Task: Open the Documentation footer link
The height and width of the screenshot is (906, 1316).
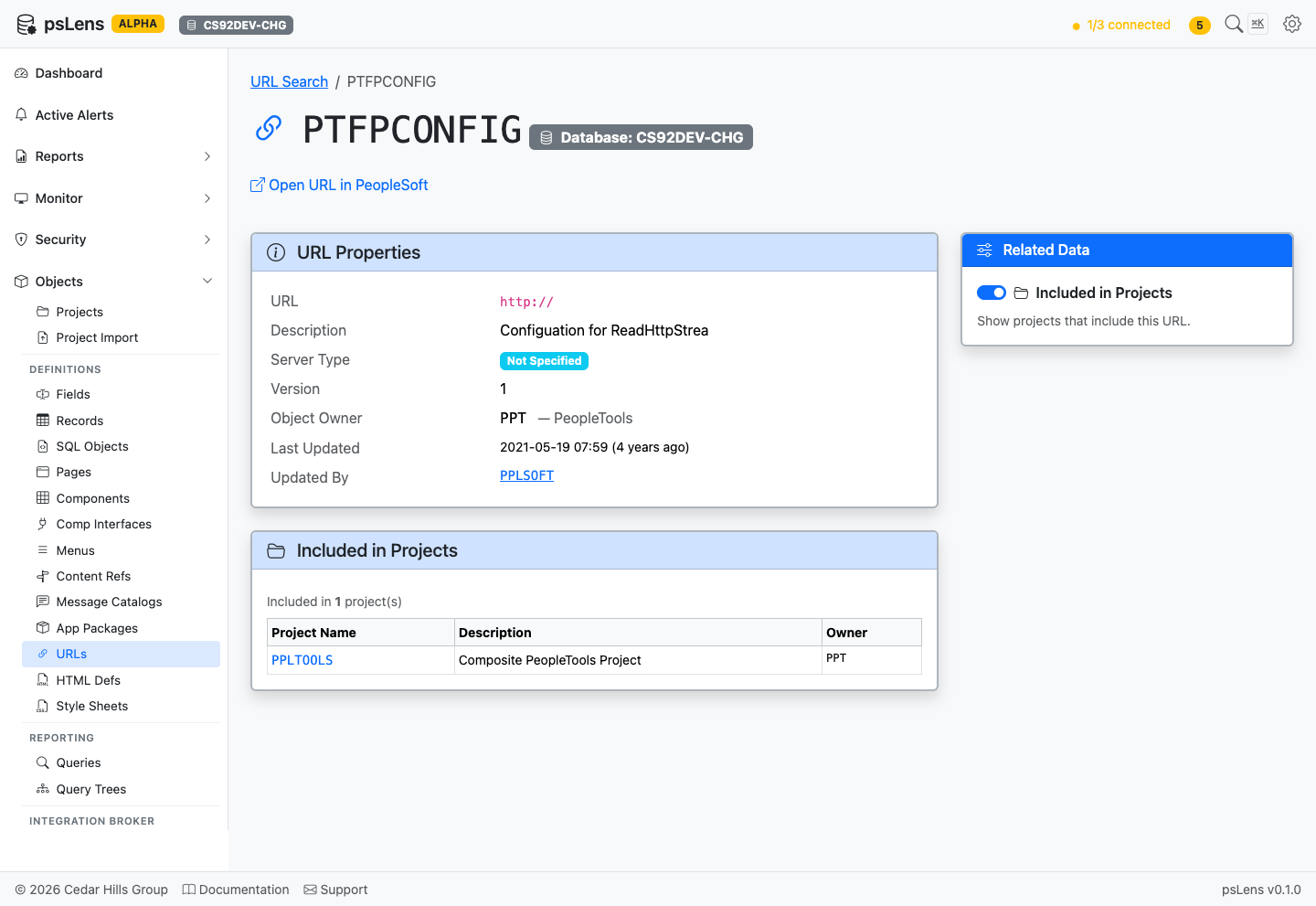Action: (236, 890)
